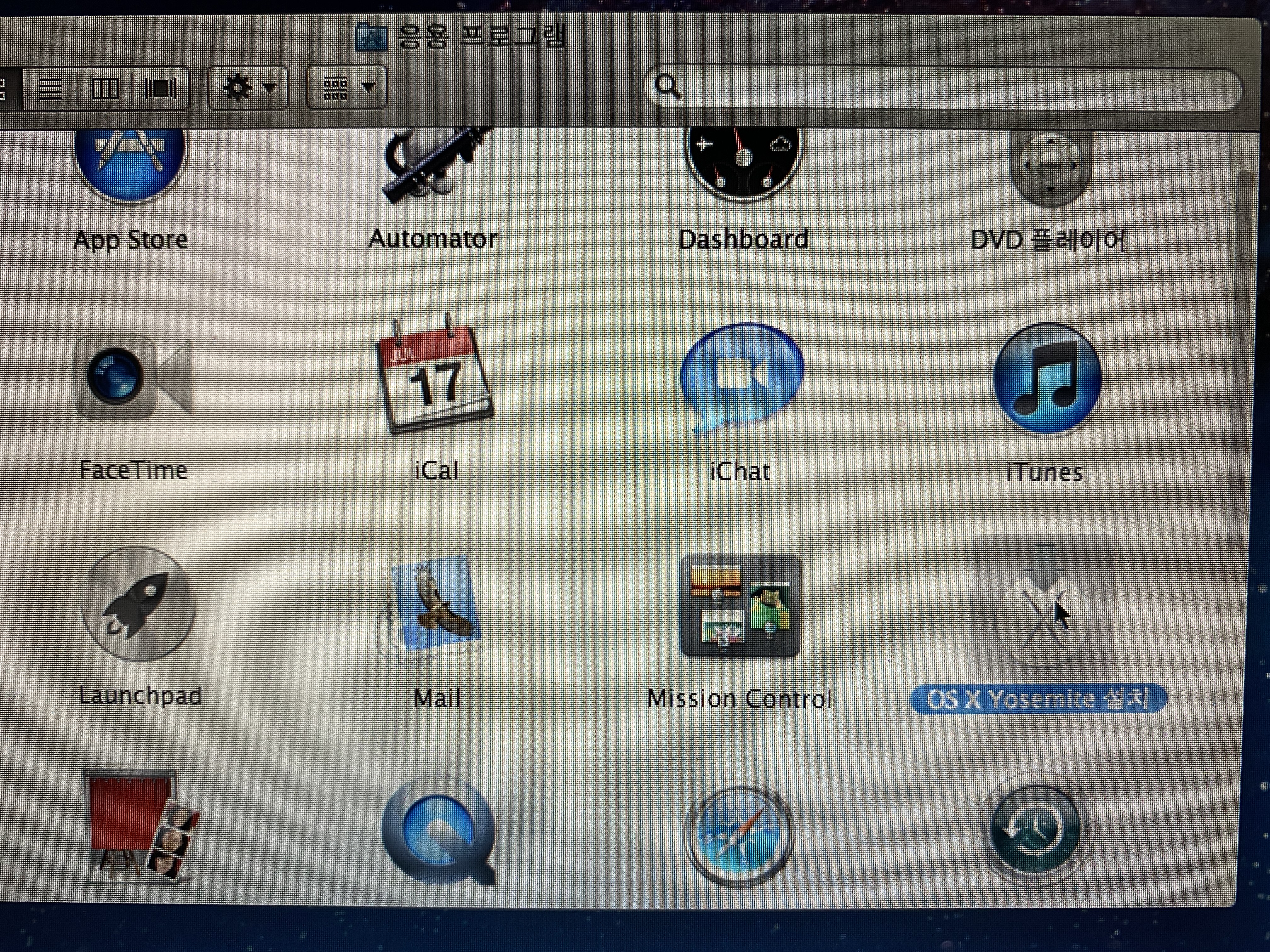
Task: Click the Dashboard label text
Action: pyautogui.click(x=743, y=239)
